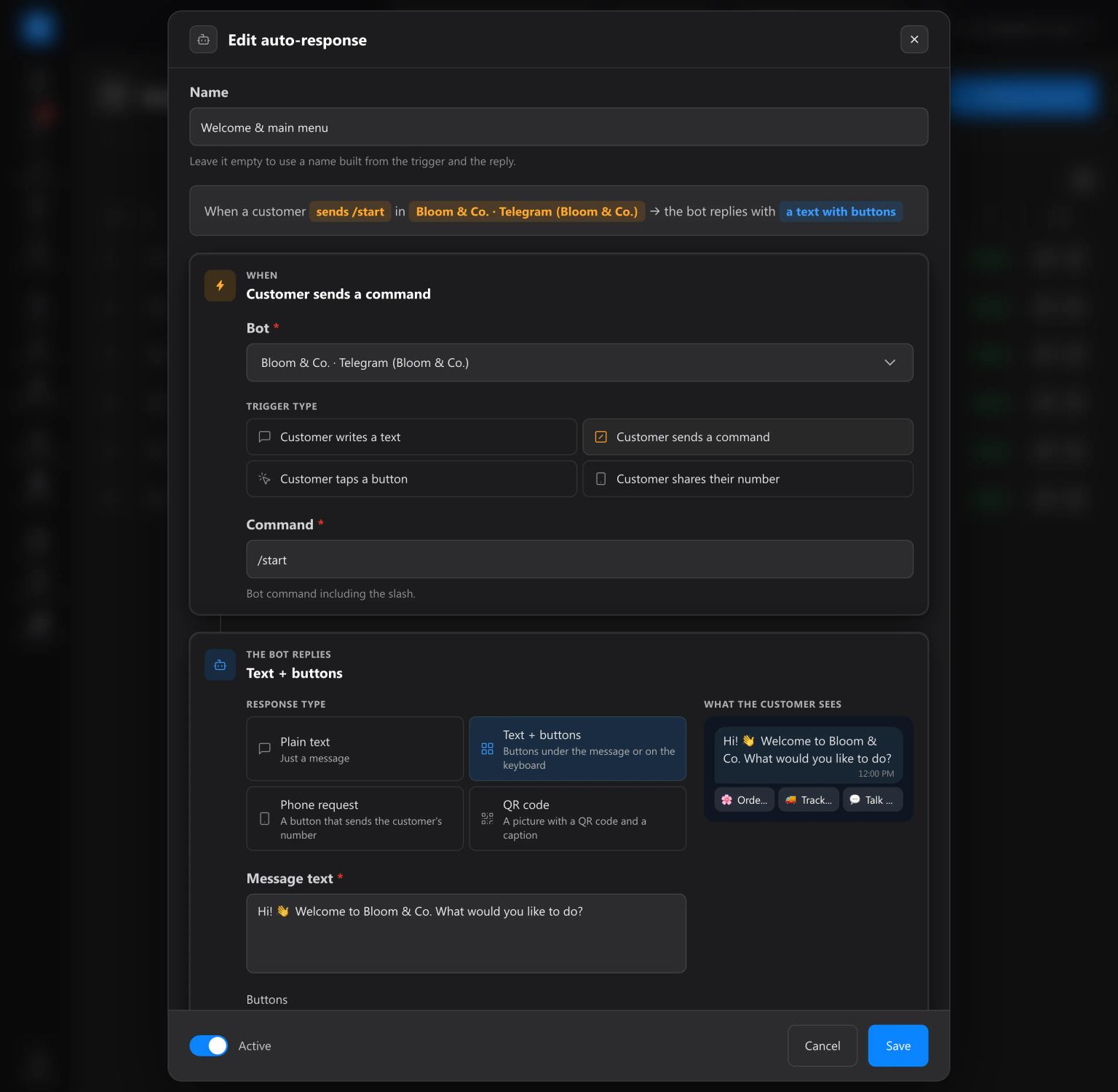Toggle the Active switch off
Screen dimensions: 1118x1092
(208, 1045)
